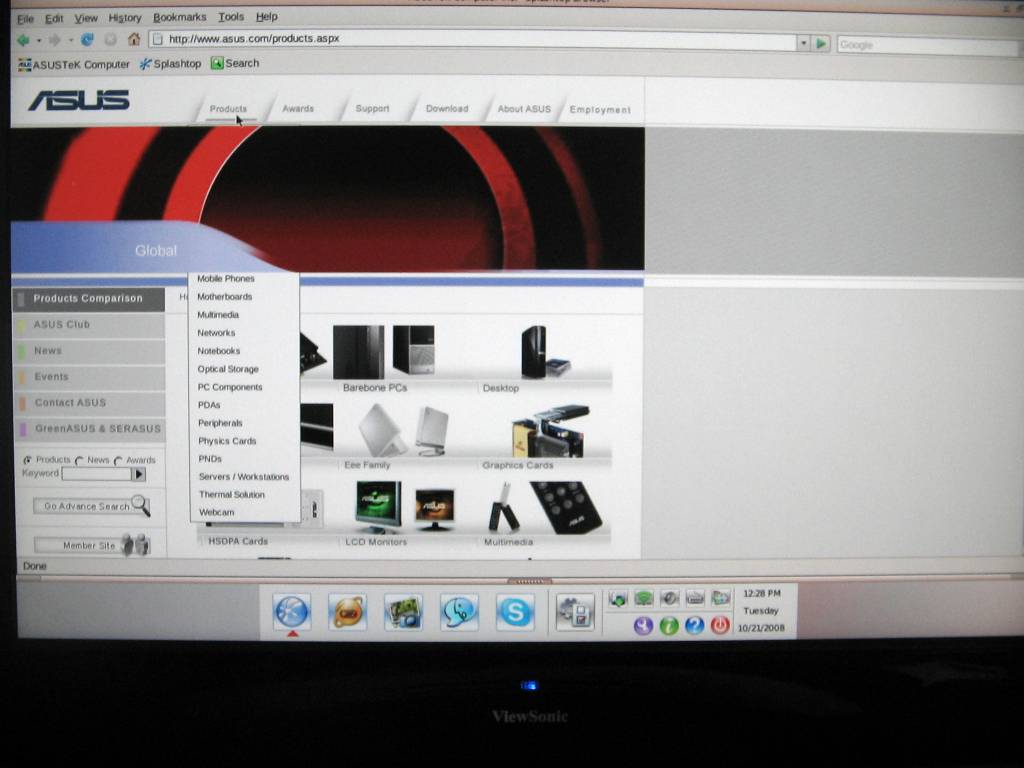The width and height of the screenshot is (1024, 768).
Task: Open the Help menu
Action: pos(266,16)
